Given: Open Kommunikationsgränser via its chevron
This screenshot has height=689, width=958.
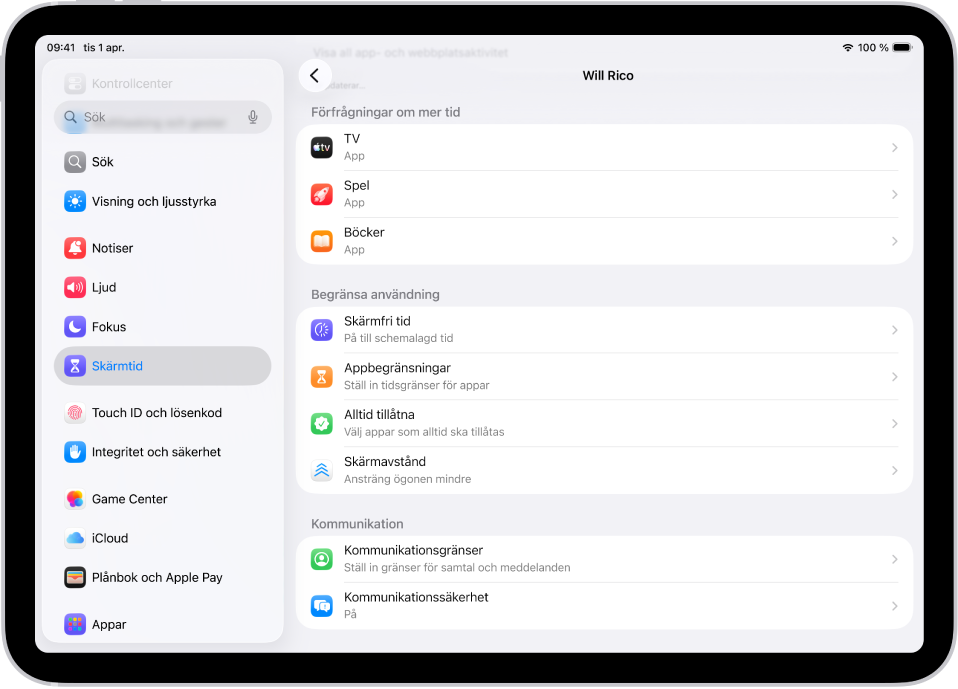Looking at the screenshot, I should [x=894, y=559].
